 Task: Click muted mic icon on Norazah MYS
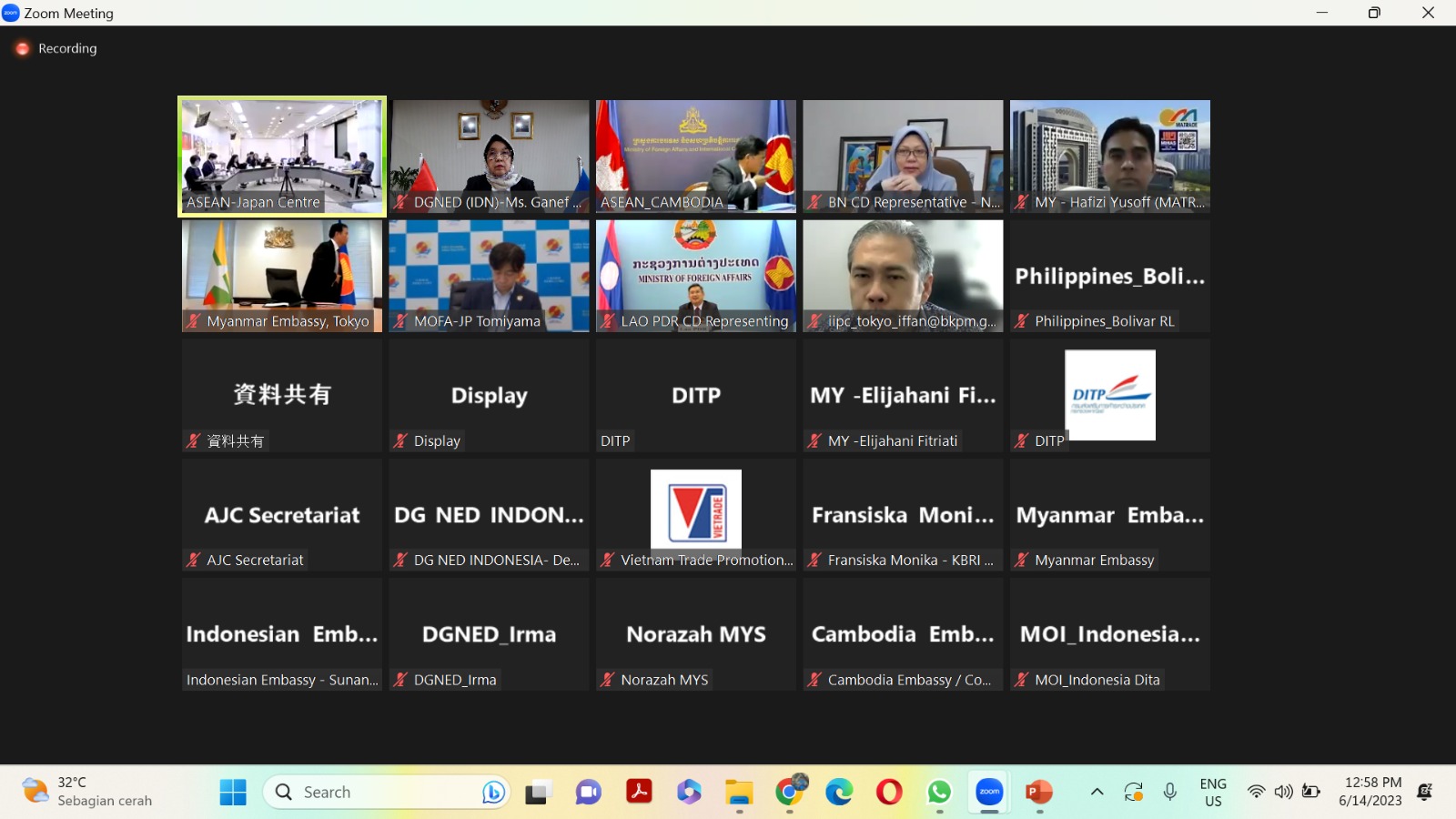pyautogui.click(x=608, y=680)
